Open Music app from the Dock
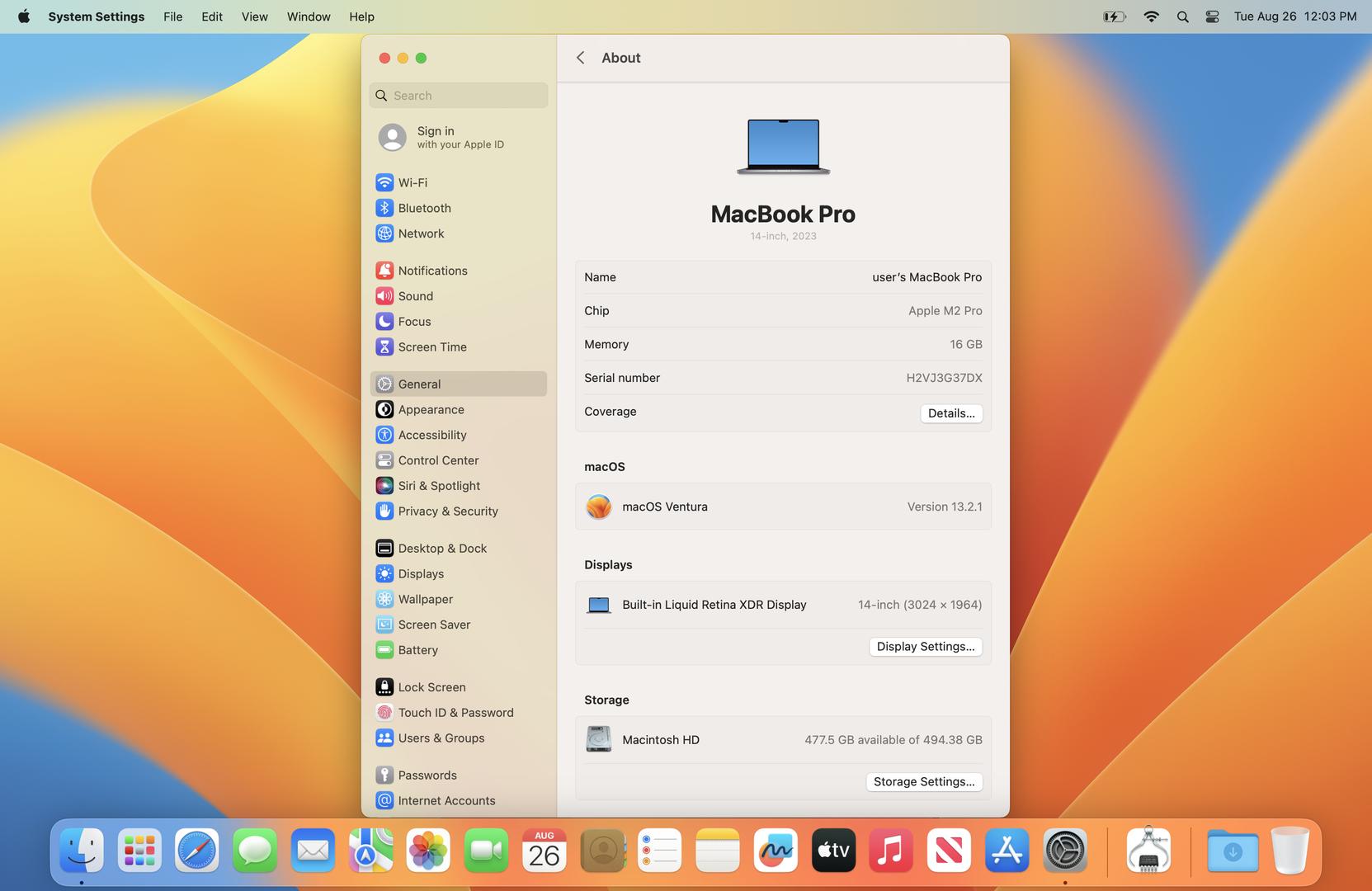 891,851
